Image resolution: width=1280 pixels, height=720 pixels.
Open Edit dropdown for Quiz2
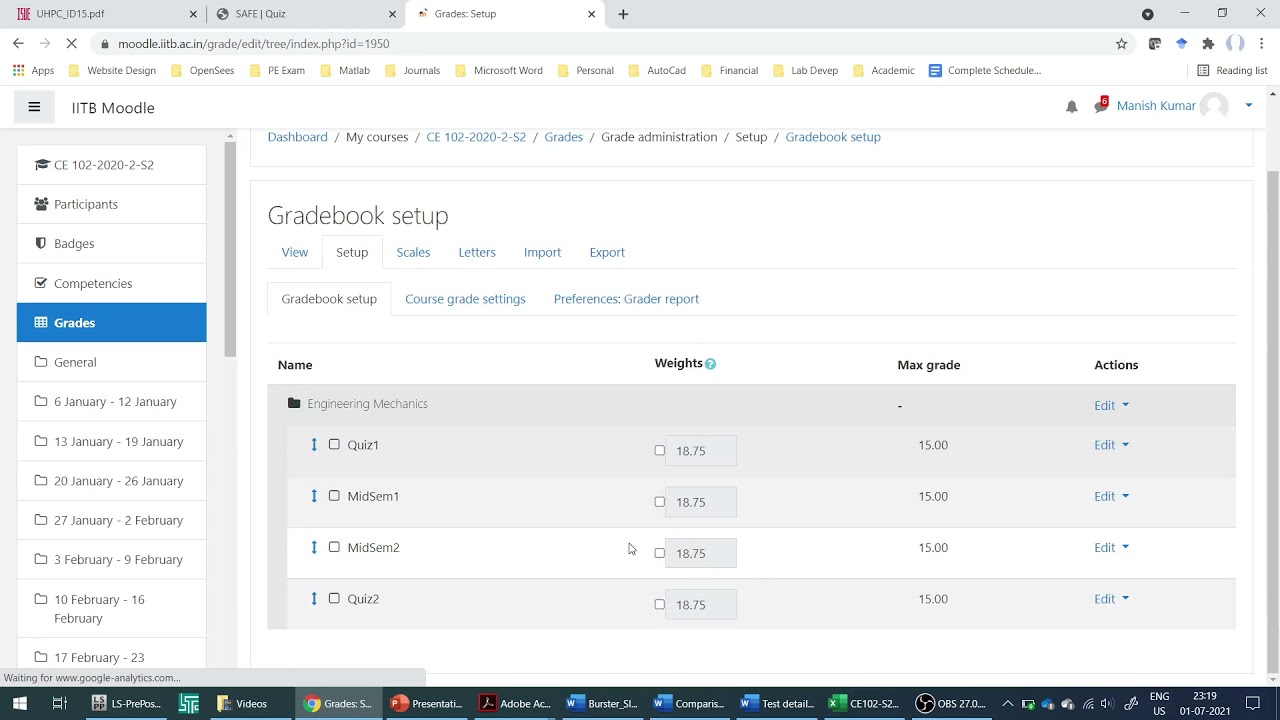[x=1111, y=598]
